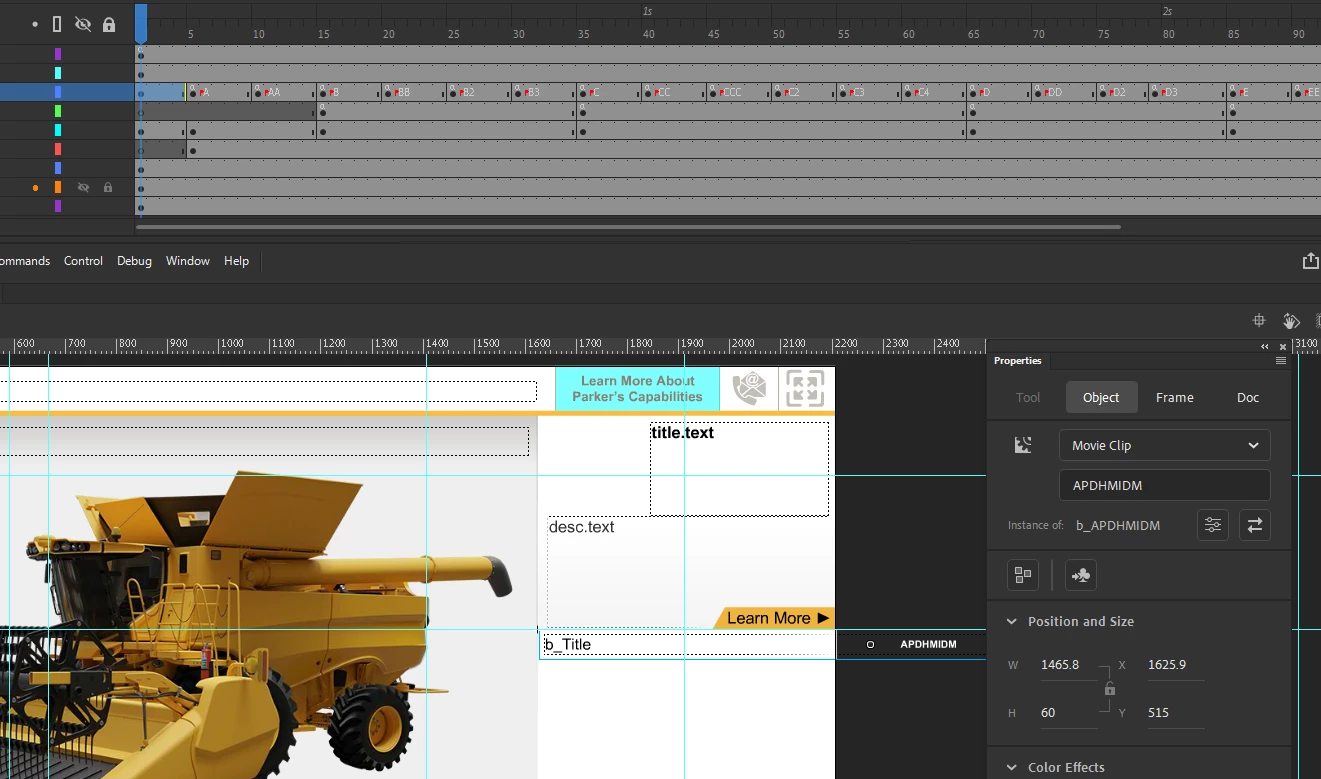Toggle highlight for all layers dot in timeline header
1321x779 pixels.
tap(36, 24)
